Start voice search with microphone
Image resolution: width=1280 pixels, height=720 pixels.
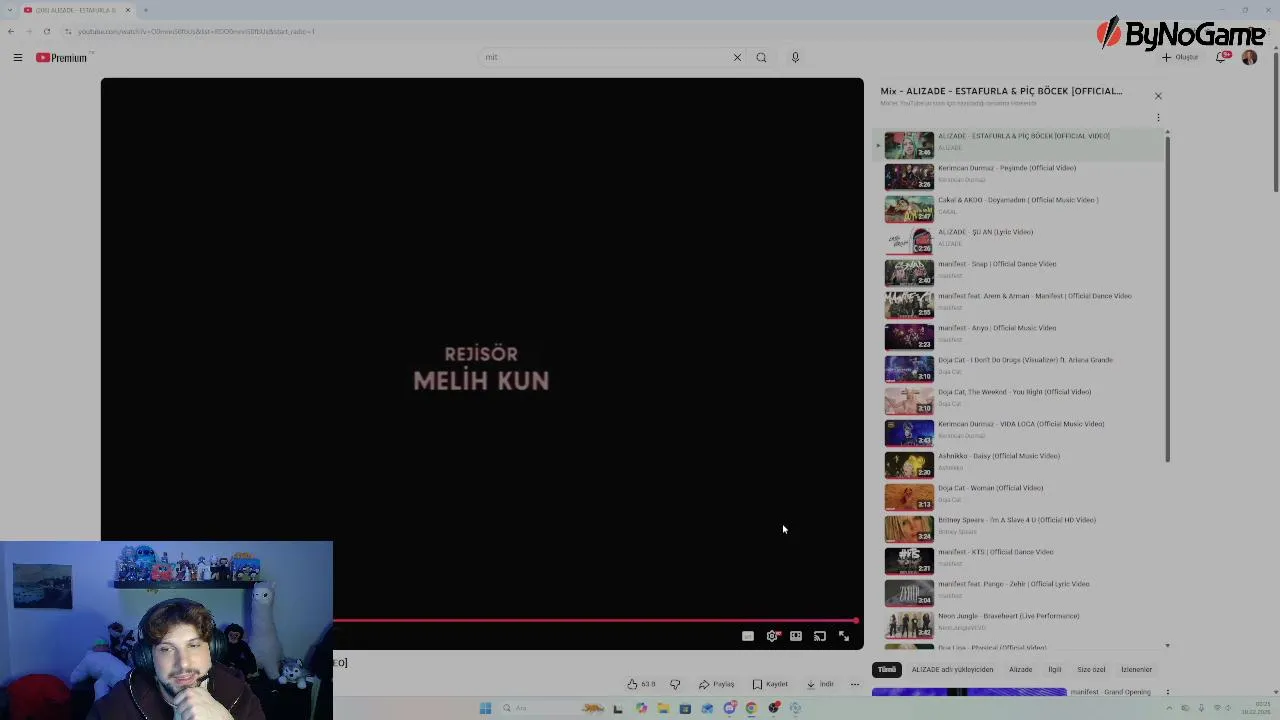coord(795,58)
